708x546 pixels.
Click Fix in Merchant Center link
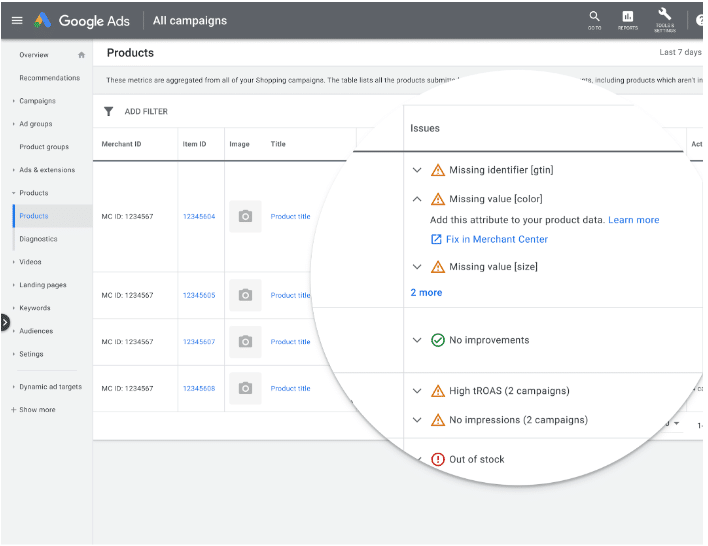(x=497, y=239)
